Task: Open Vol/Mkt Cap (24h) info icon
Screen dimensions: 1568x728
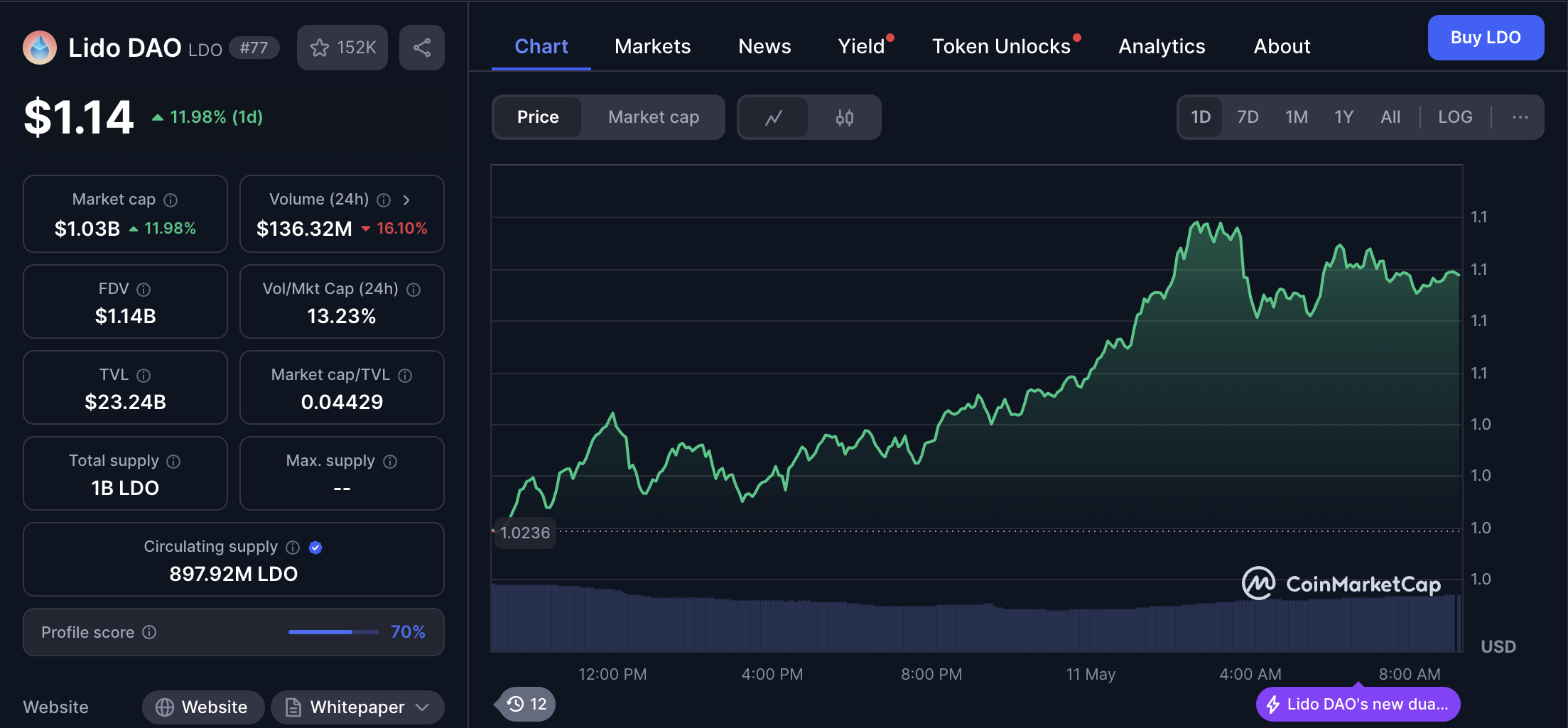Action: tap(413, 290)
